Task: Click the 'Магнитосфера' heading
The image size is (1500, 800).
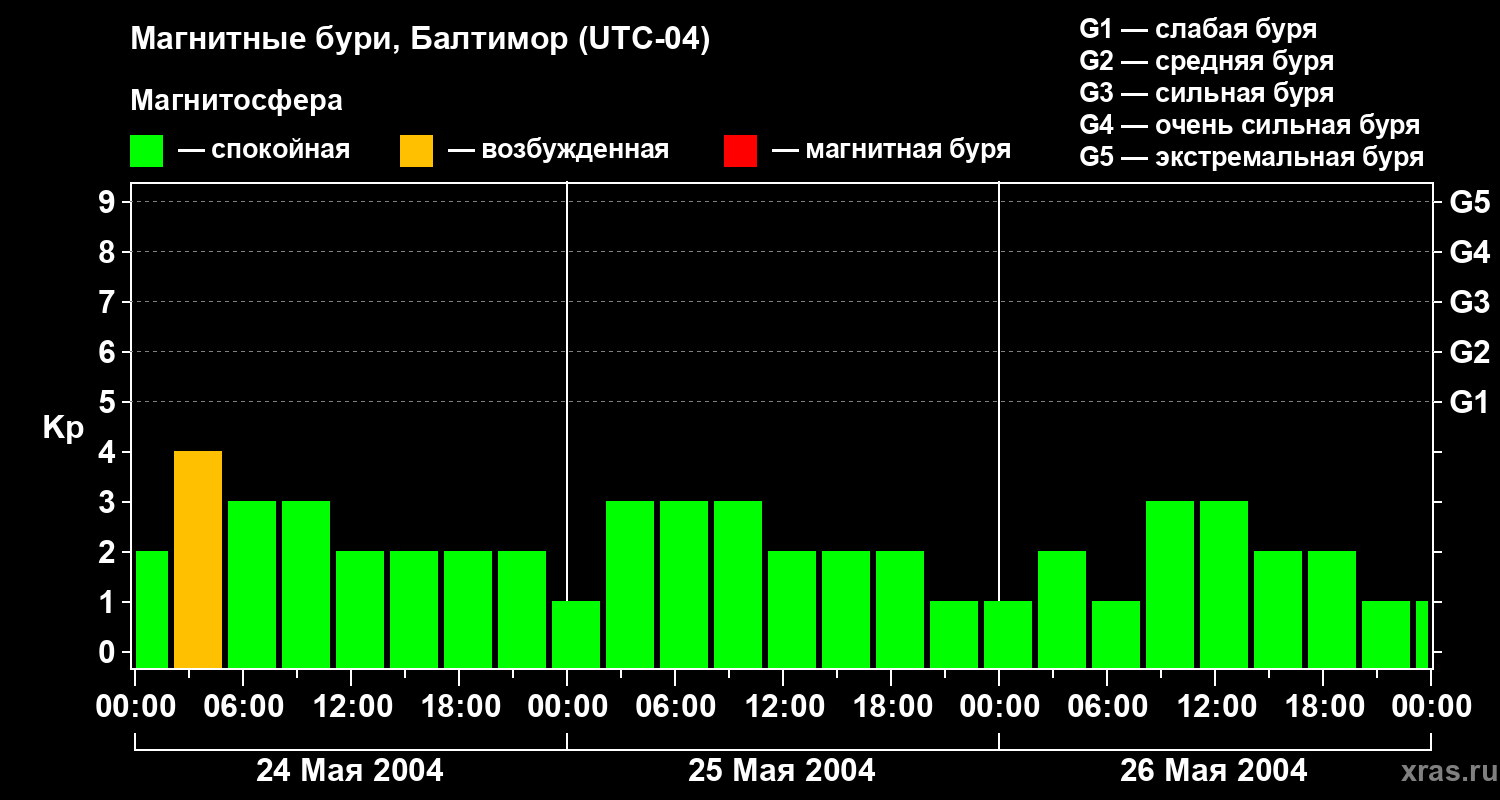Action: click(237, 101)
